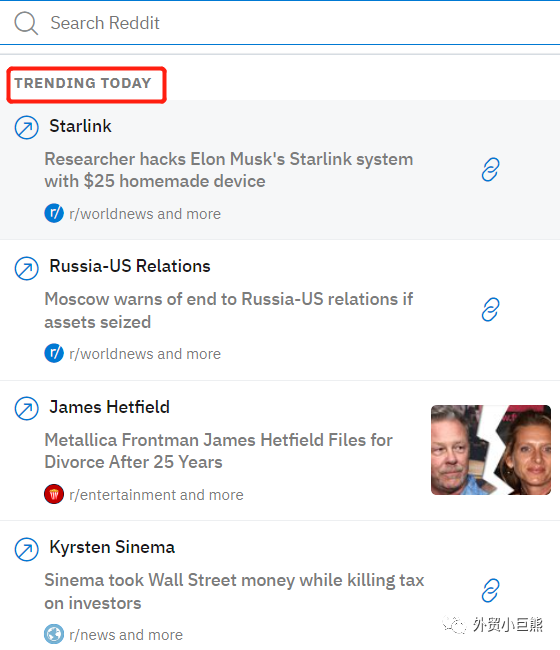Focus the Search Reddit input field
Image resolution: width=560 pixels, height=650 pixels.
280,23
